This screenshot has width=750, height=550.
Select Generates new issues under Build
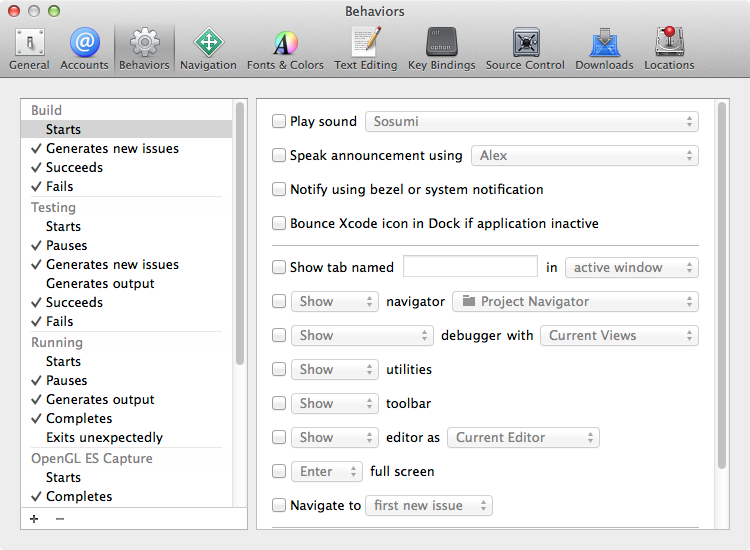112,149
